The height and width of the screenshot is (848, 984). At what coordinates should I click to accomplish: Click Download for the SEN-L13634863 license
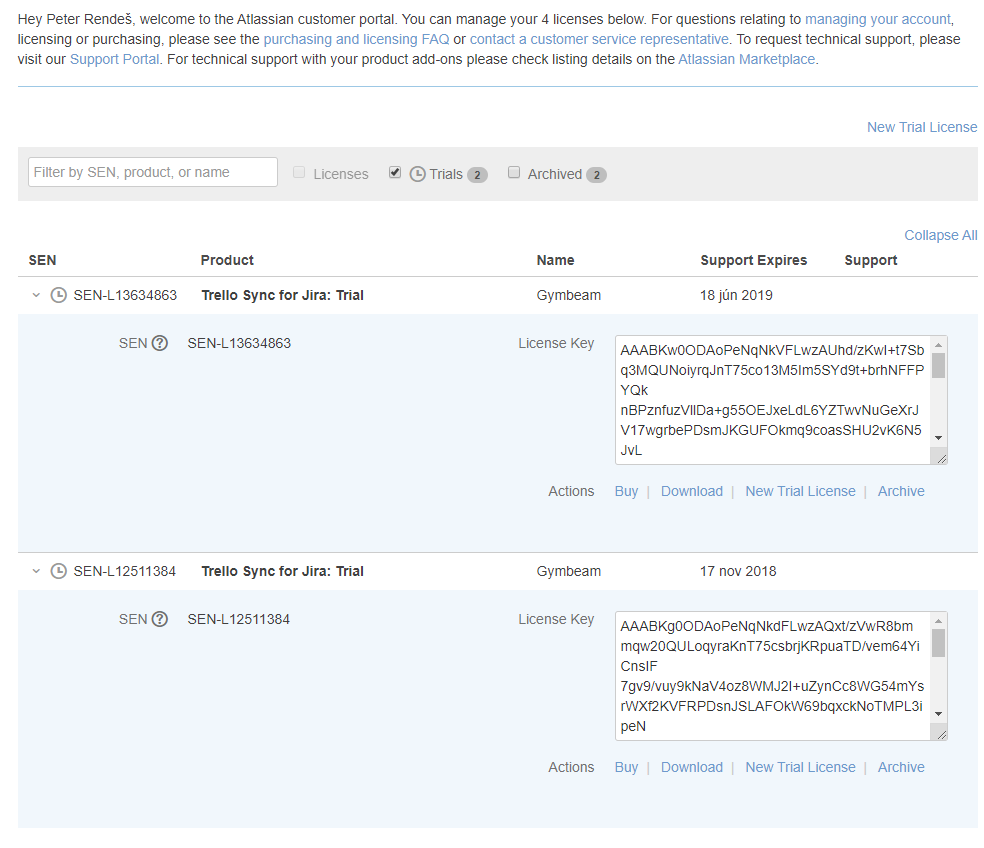point(692,491)
